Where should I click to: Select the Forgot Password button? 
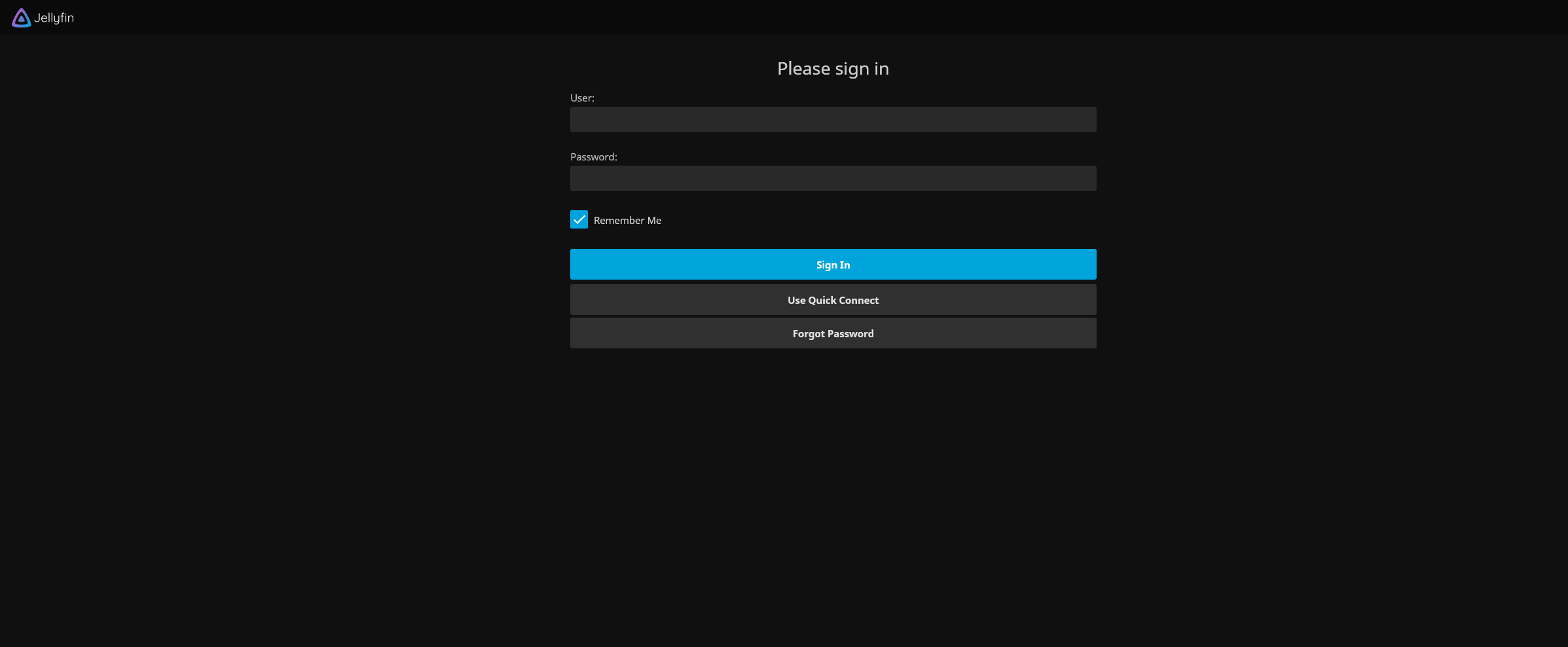pyautogui.click(x=833, y=333)
